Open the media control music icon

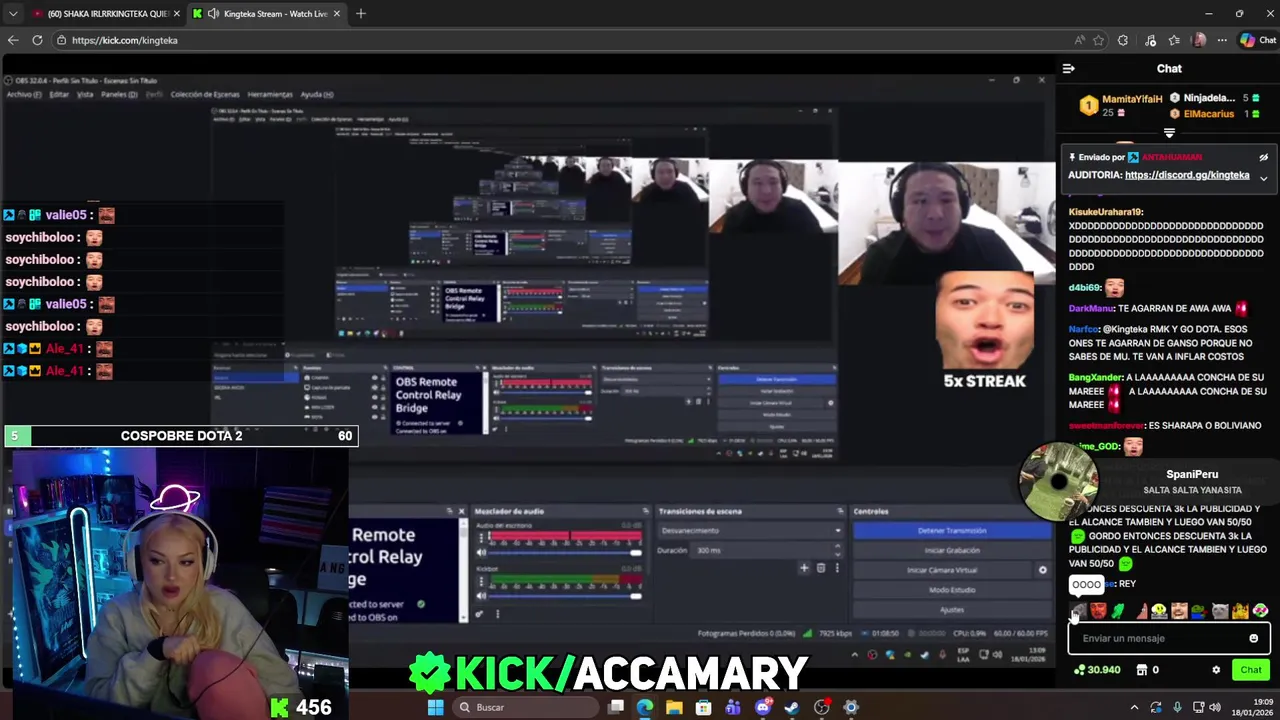(x=1150, y=40)
